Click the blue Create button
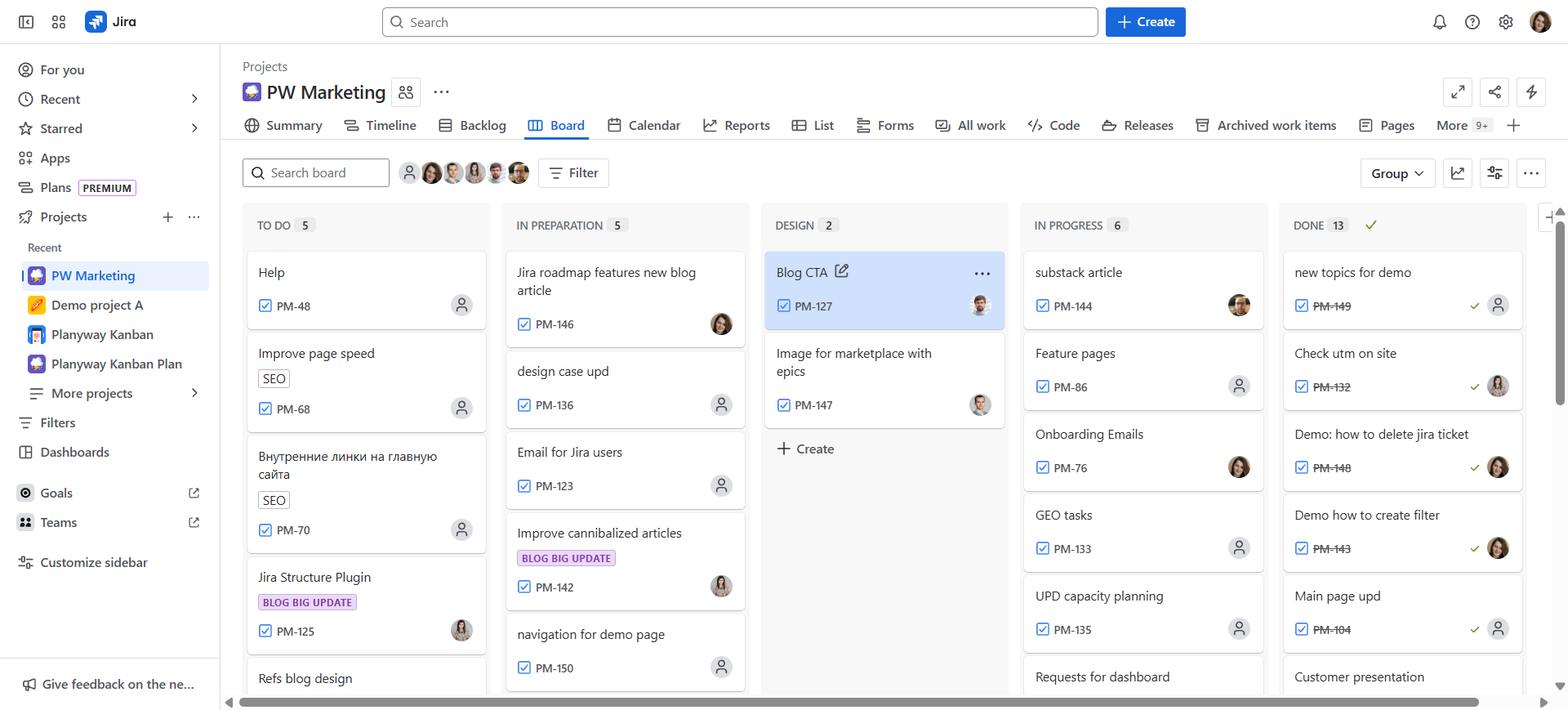 coord(1145,22)
